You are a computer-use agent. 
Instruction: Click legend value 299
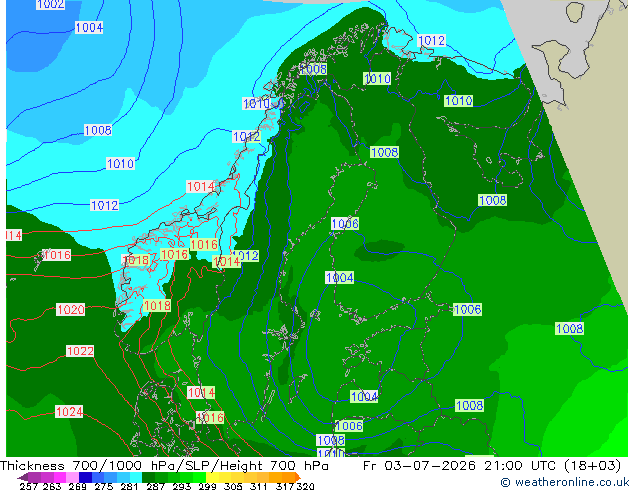[x=207, y=486]
